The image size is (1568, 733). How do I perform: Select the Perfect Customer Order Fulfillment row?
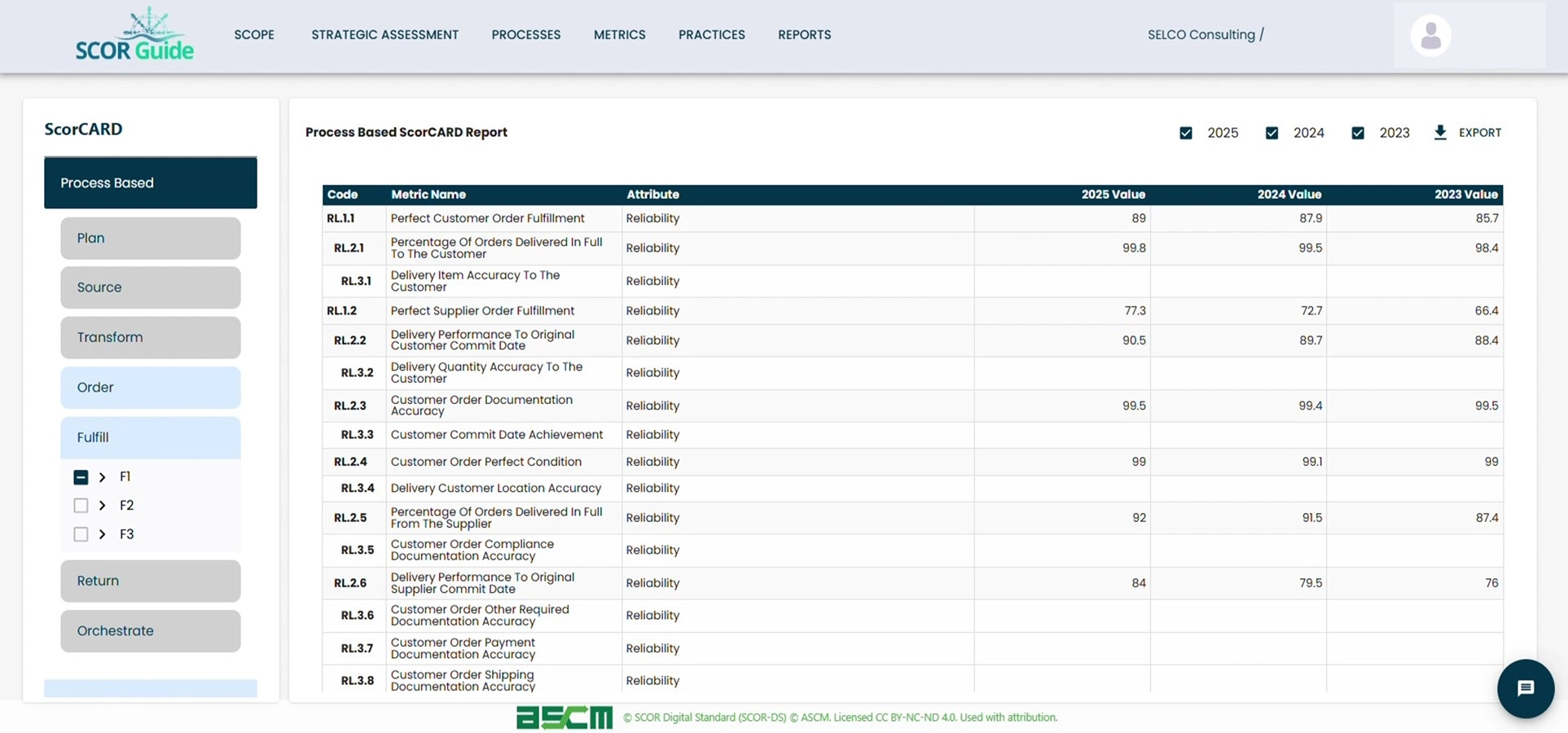pyautogui.click(x=487, y=218)
